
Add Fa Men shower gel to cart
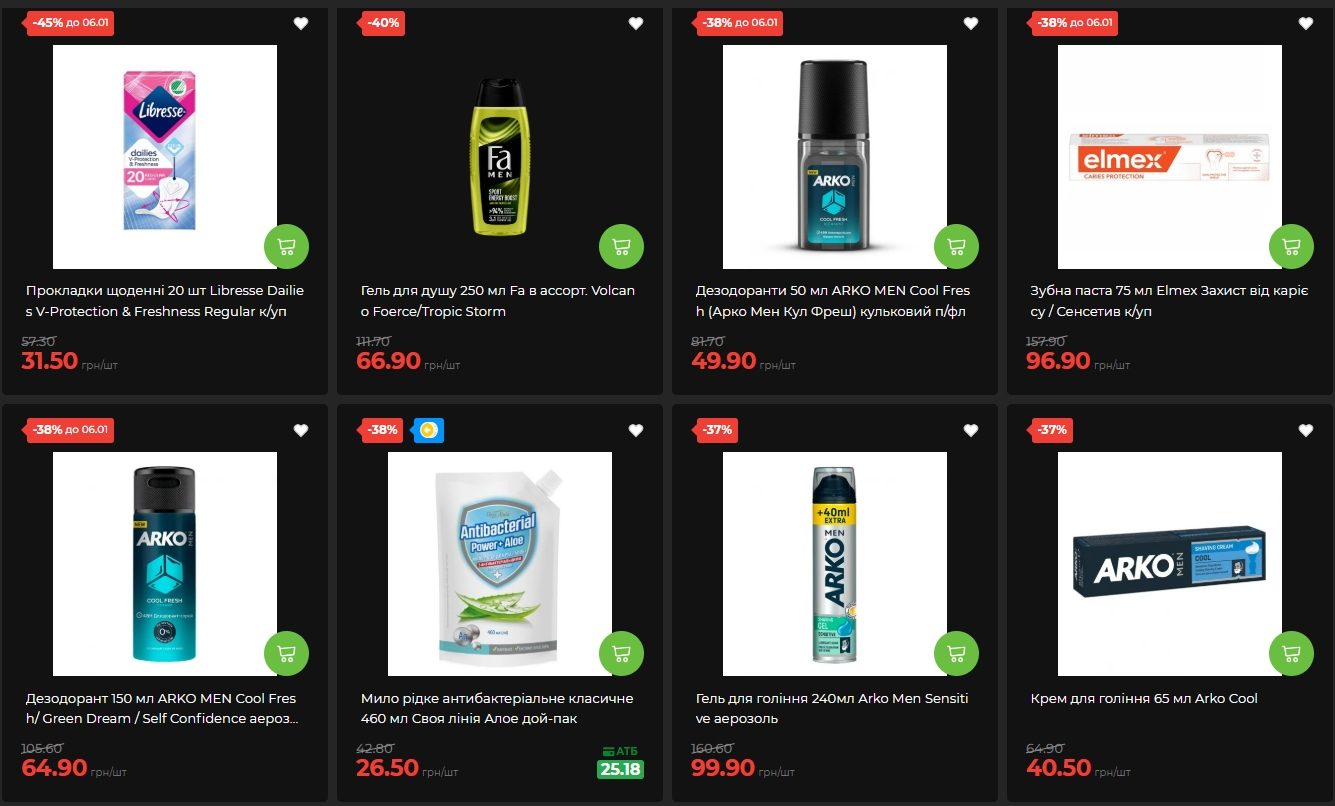click(622, 246)
